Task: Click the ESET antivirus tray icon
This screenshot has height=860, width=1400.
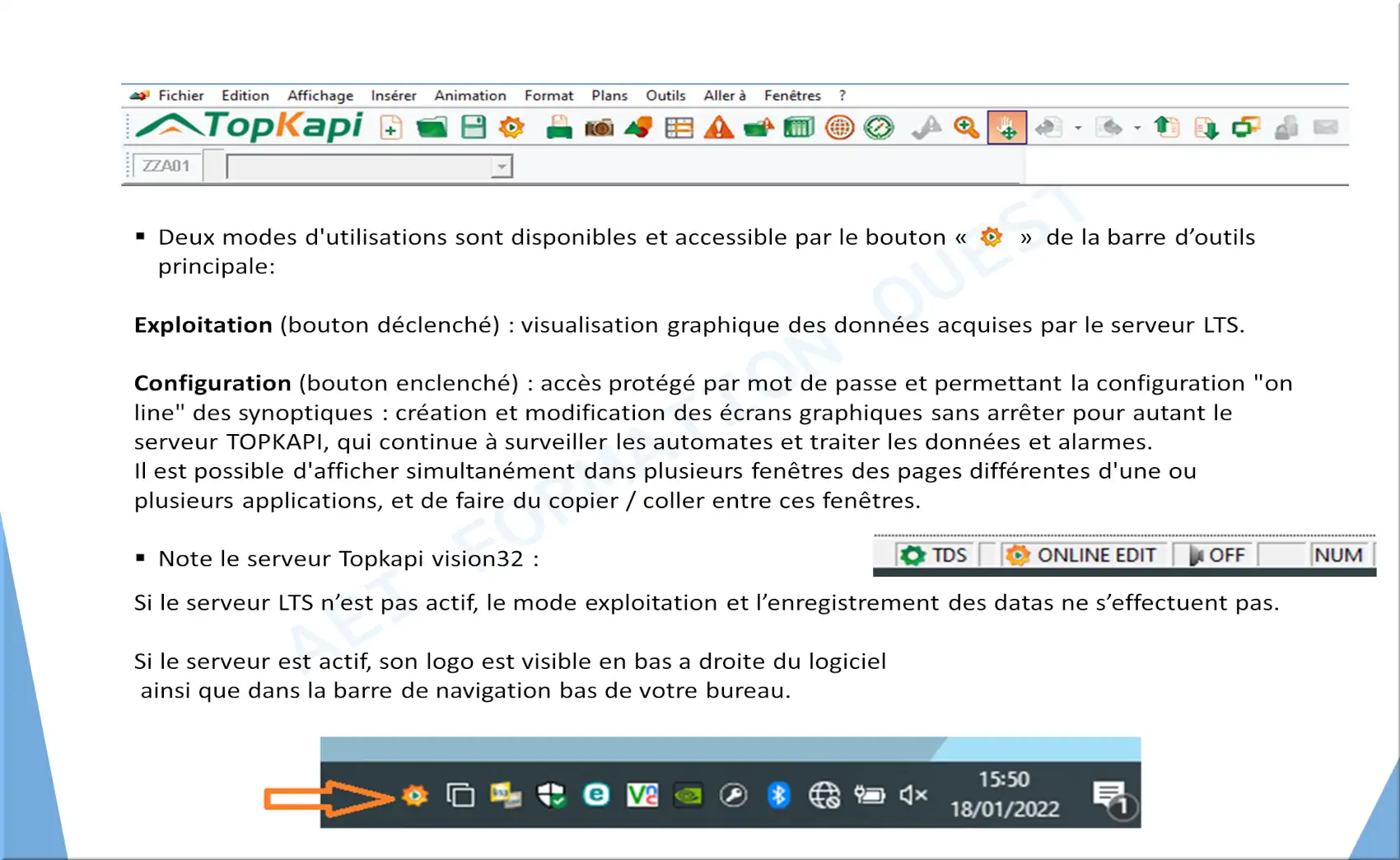Action: (x=596, y=795)
